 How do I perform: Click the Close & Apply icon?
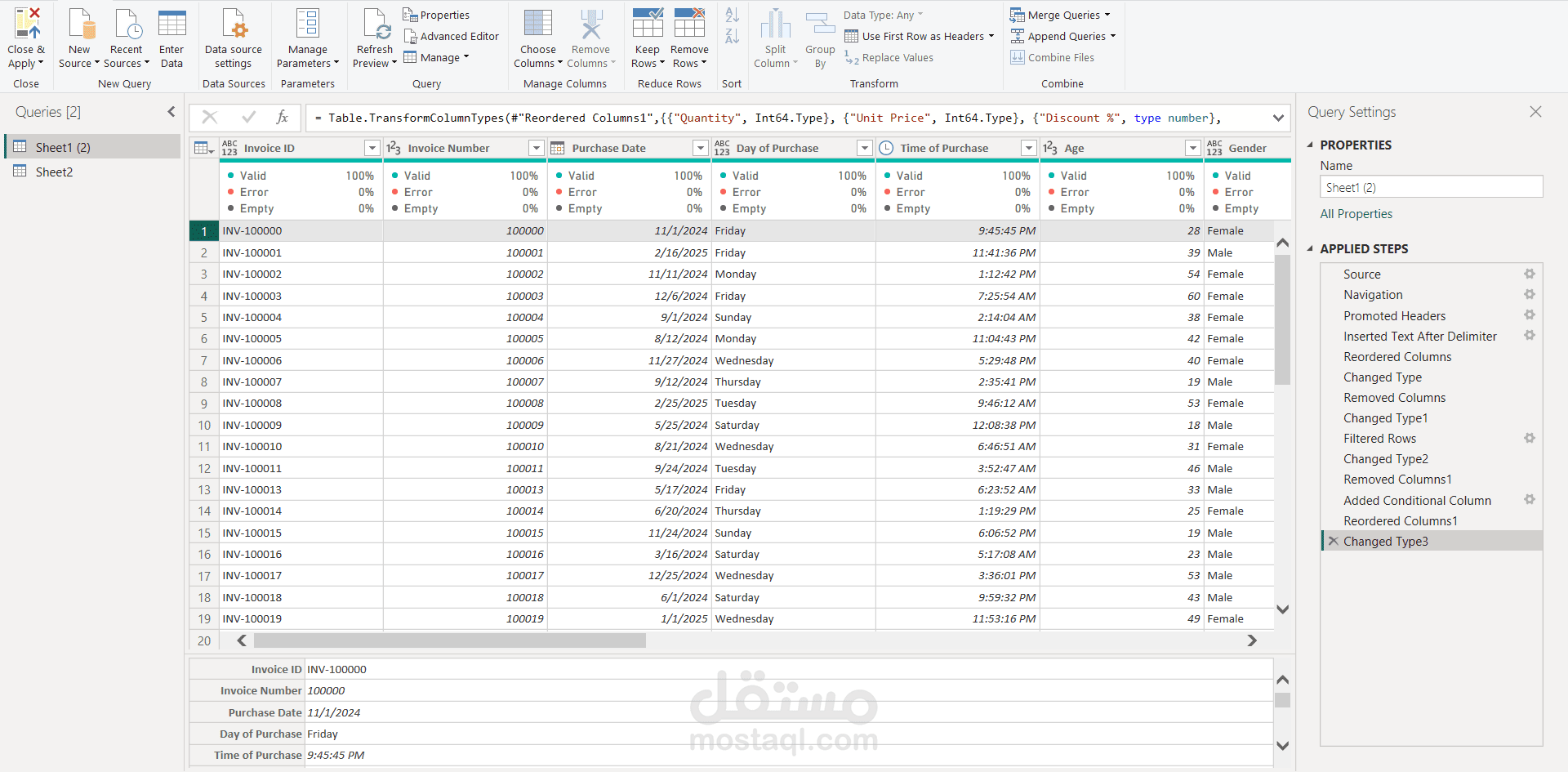pos(26,25)
